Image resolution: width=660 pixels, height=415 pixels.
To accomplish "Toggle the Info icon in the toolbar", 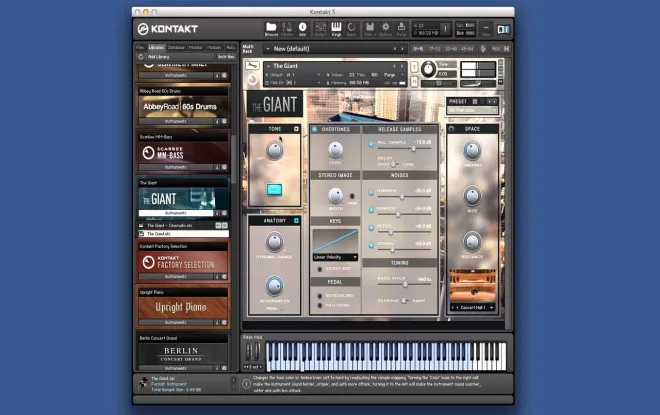I will pos(302,29).
